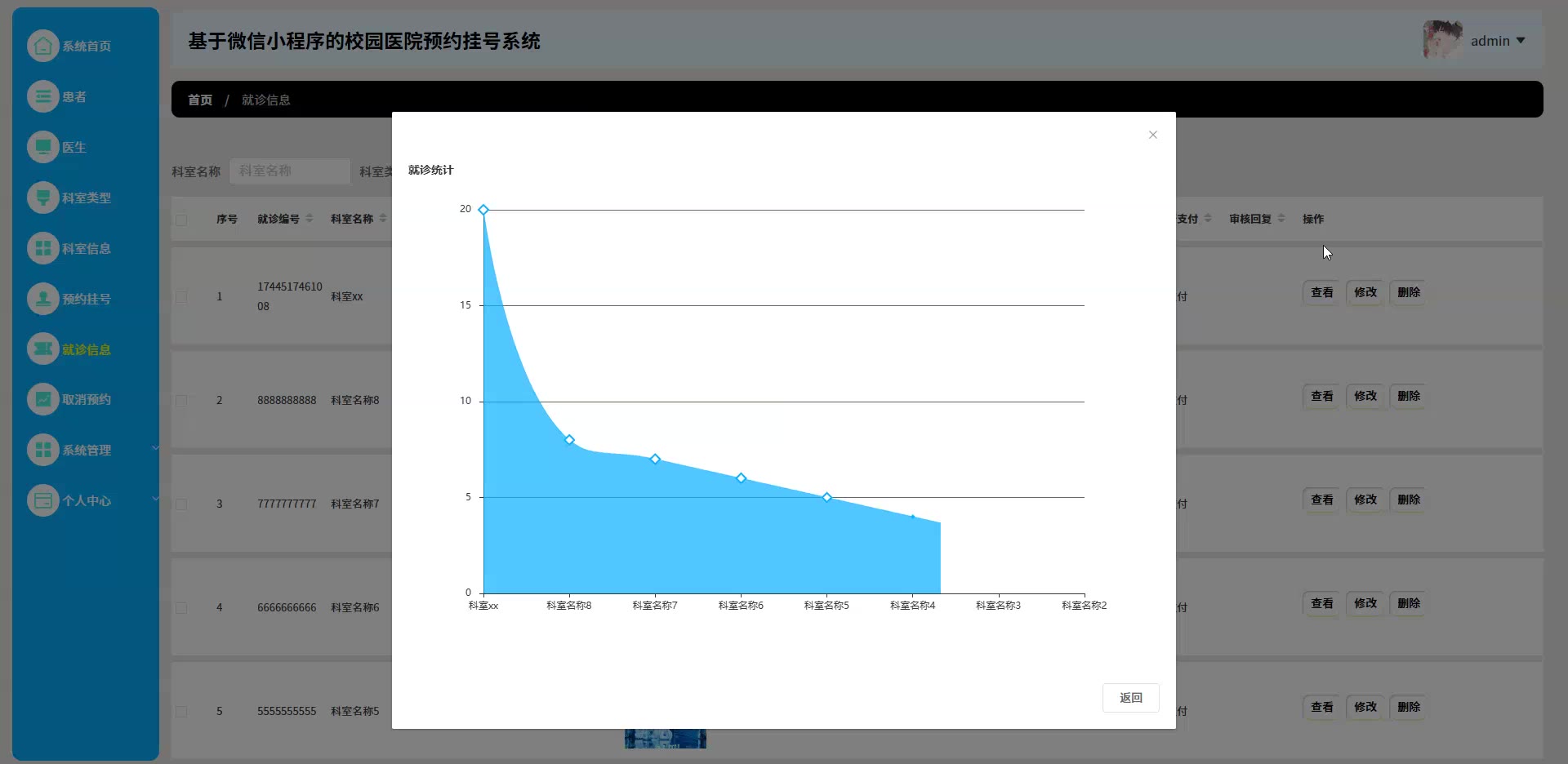Close the 就诊统计 dialog with X

1153,135
